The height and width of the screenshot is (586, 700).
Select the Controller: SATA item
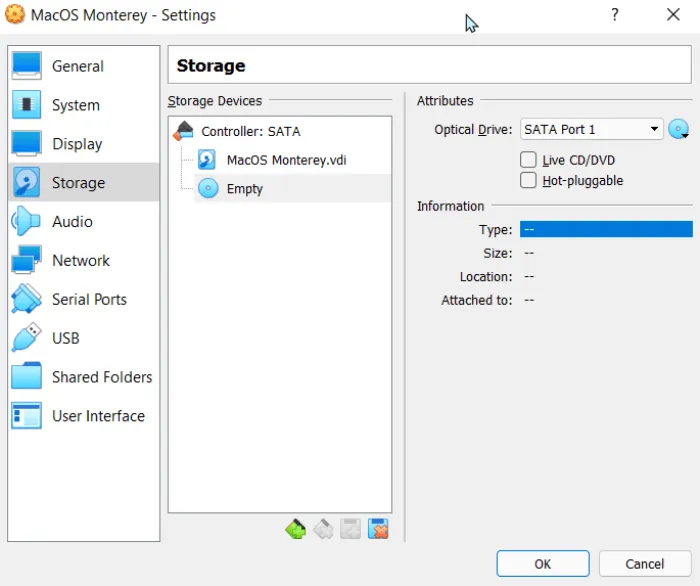pyautogui.click(x=250, y=131)
